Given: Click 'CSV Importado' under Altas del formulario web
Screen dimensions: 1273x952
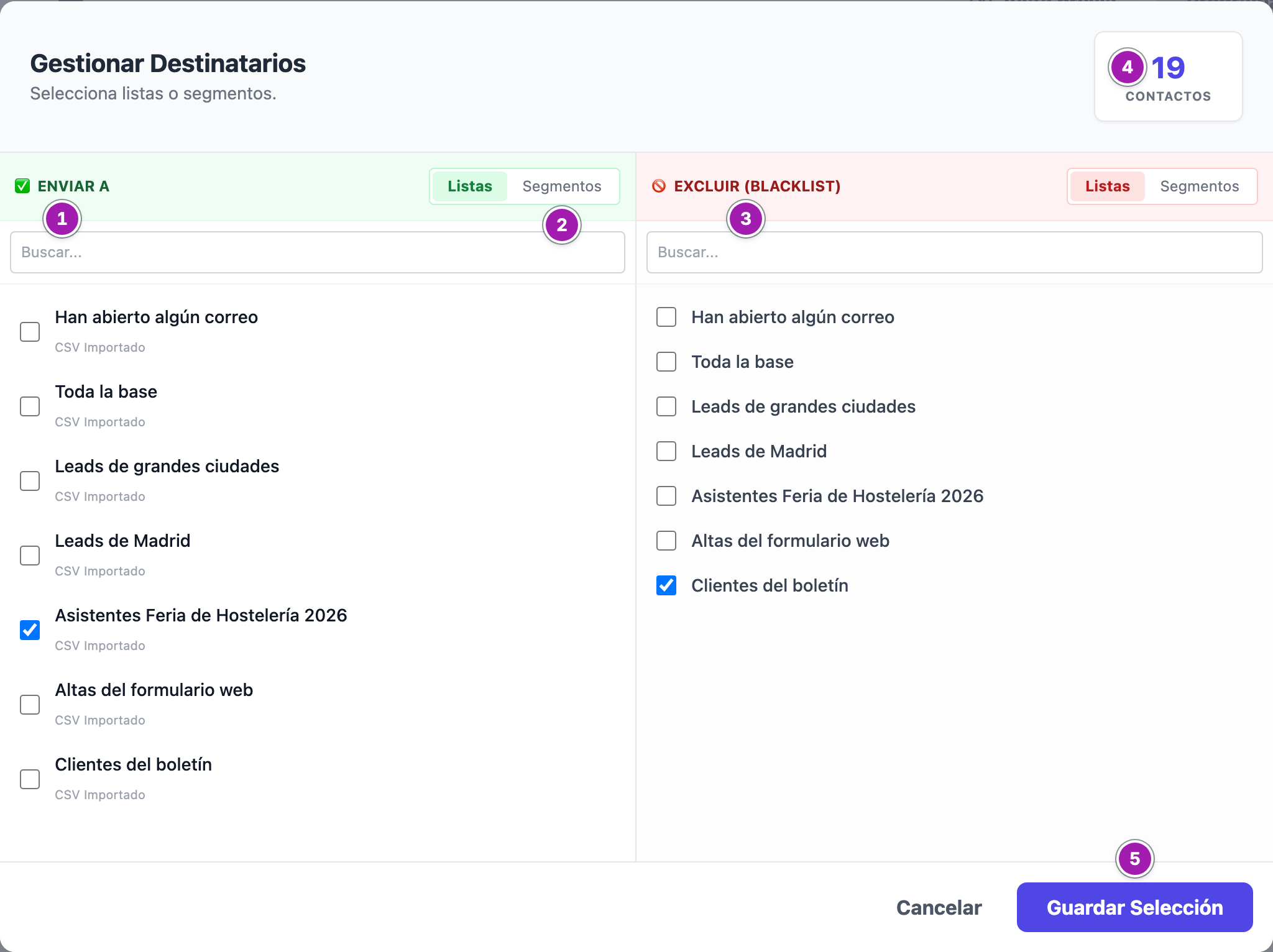Looking at the screenshot, I should point(100,720).
